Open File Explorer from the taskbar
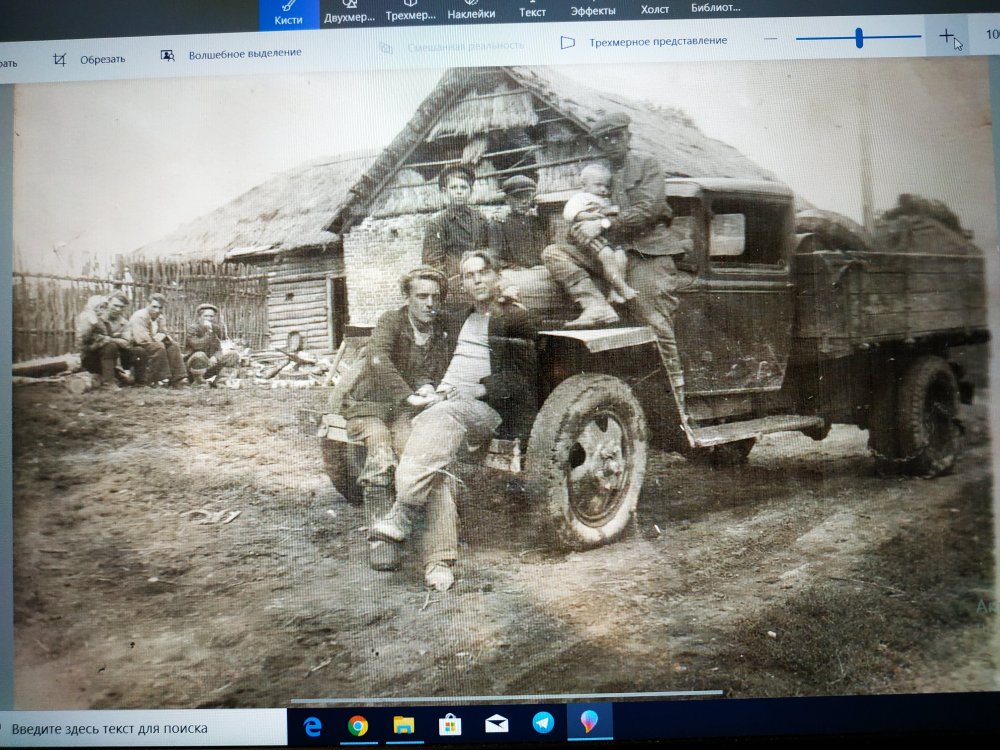 coord(404,724)
